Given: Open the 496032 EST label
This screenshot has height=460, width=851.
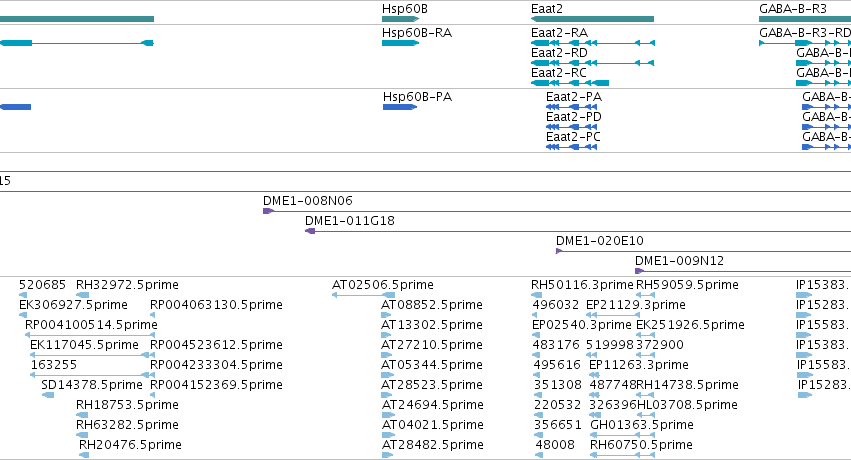Looking at the screenshot, I should pos(556,305).
